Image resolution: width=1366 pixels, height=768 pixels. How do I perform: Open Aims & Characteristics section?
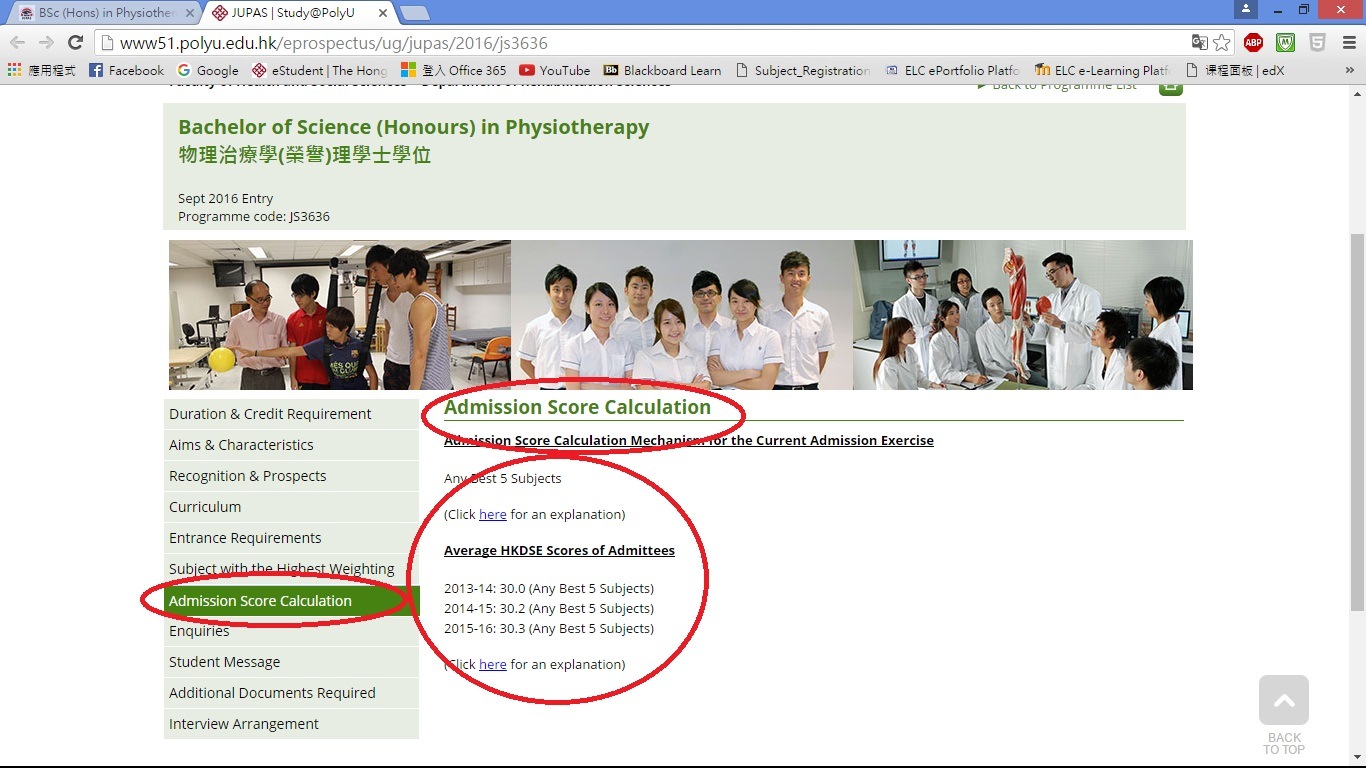pyautogui.click(x=291, y=445)
